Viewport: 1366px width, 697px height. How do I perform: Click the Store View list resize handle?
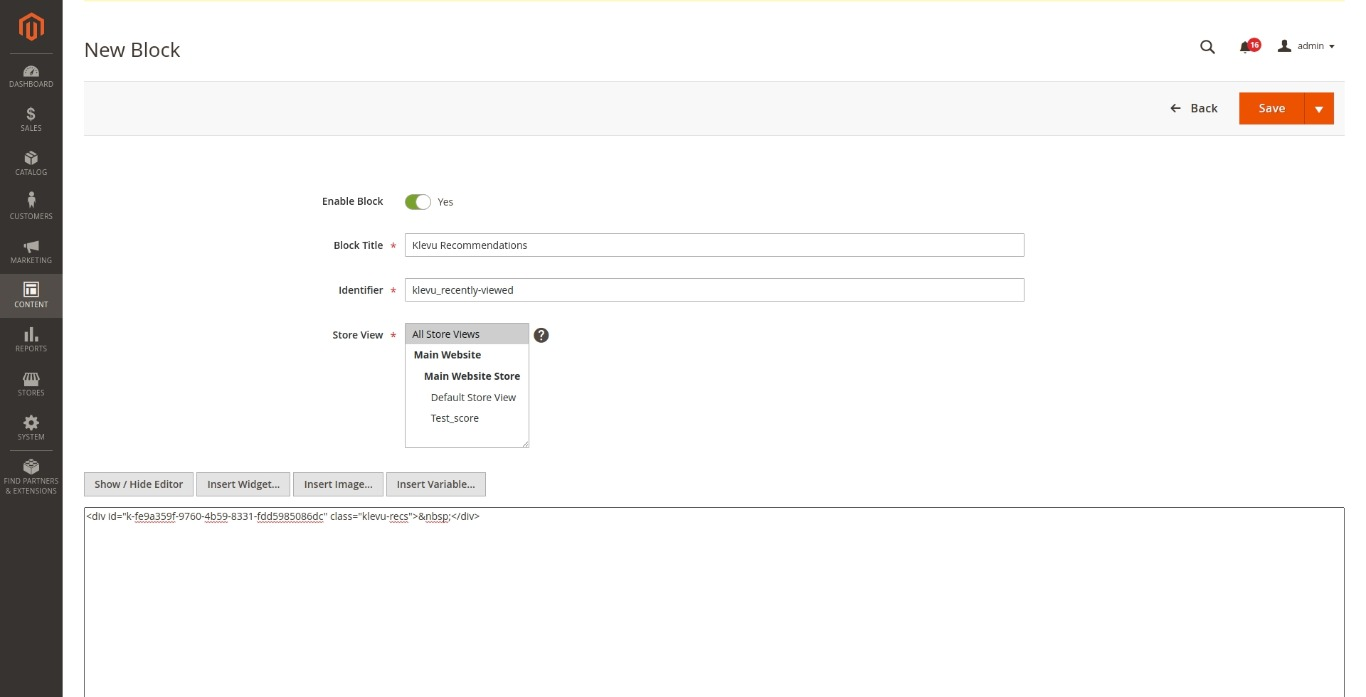pyautogui.click(x=524, y=442)
